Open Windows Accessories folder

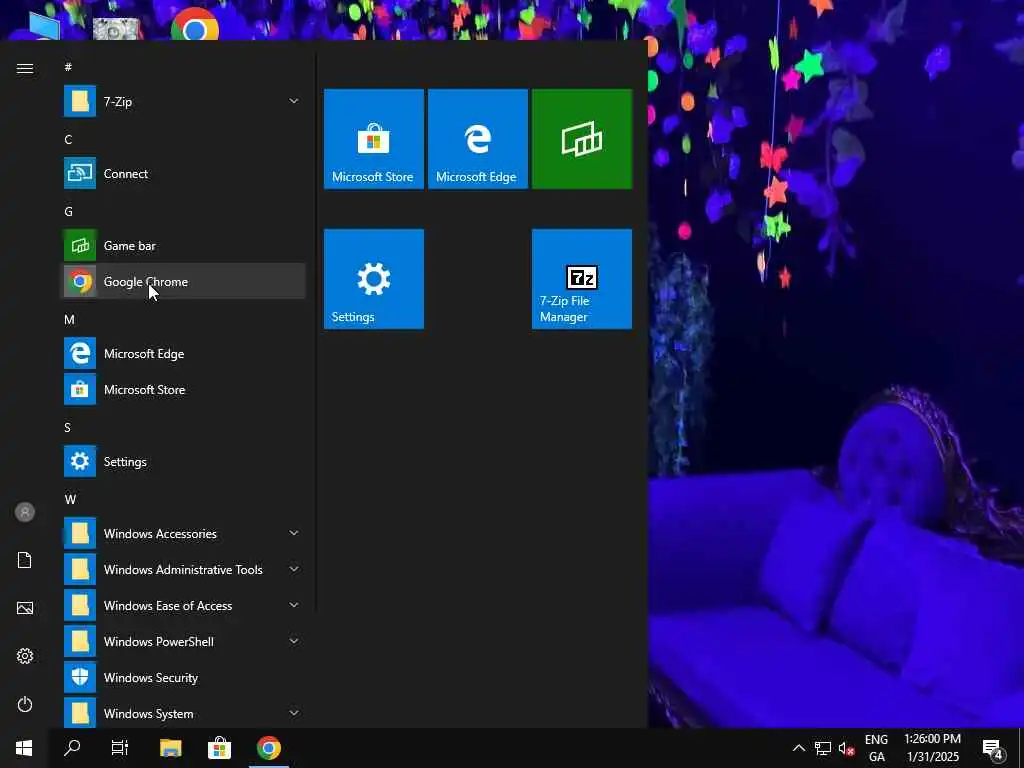[x=183, y=534]
